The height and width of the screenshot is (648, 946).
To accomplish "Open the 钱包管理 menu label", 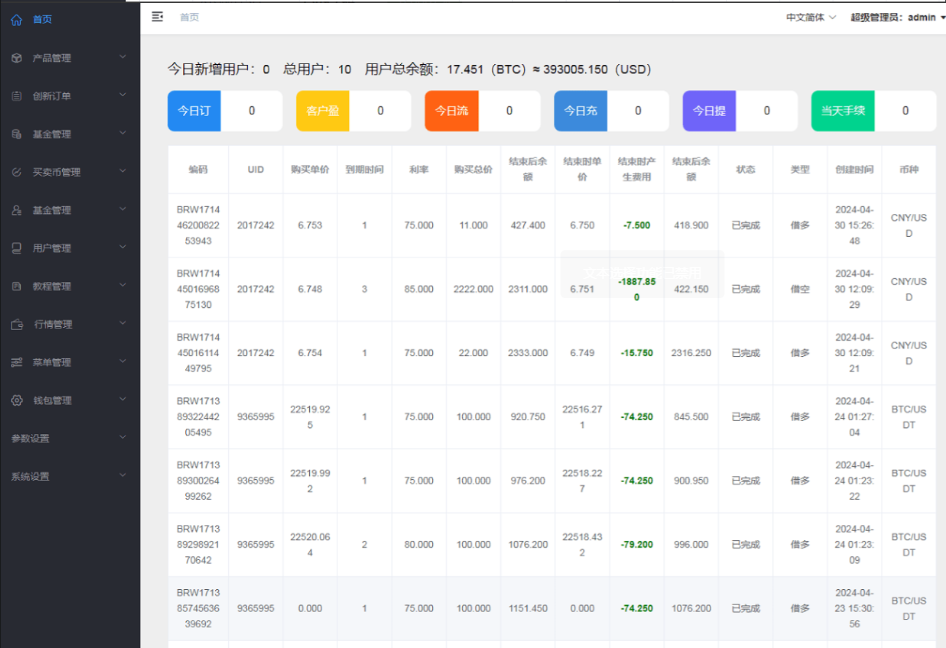I will pos(52,400).
